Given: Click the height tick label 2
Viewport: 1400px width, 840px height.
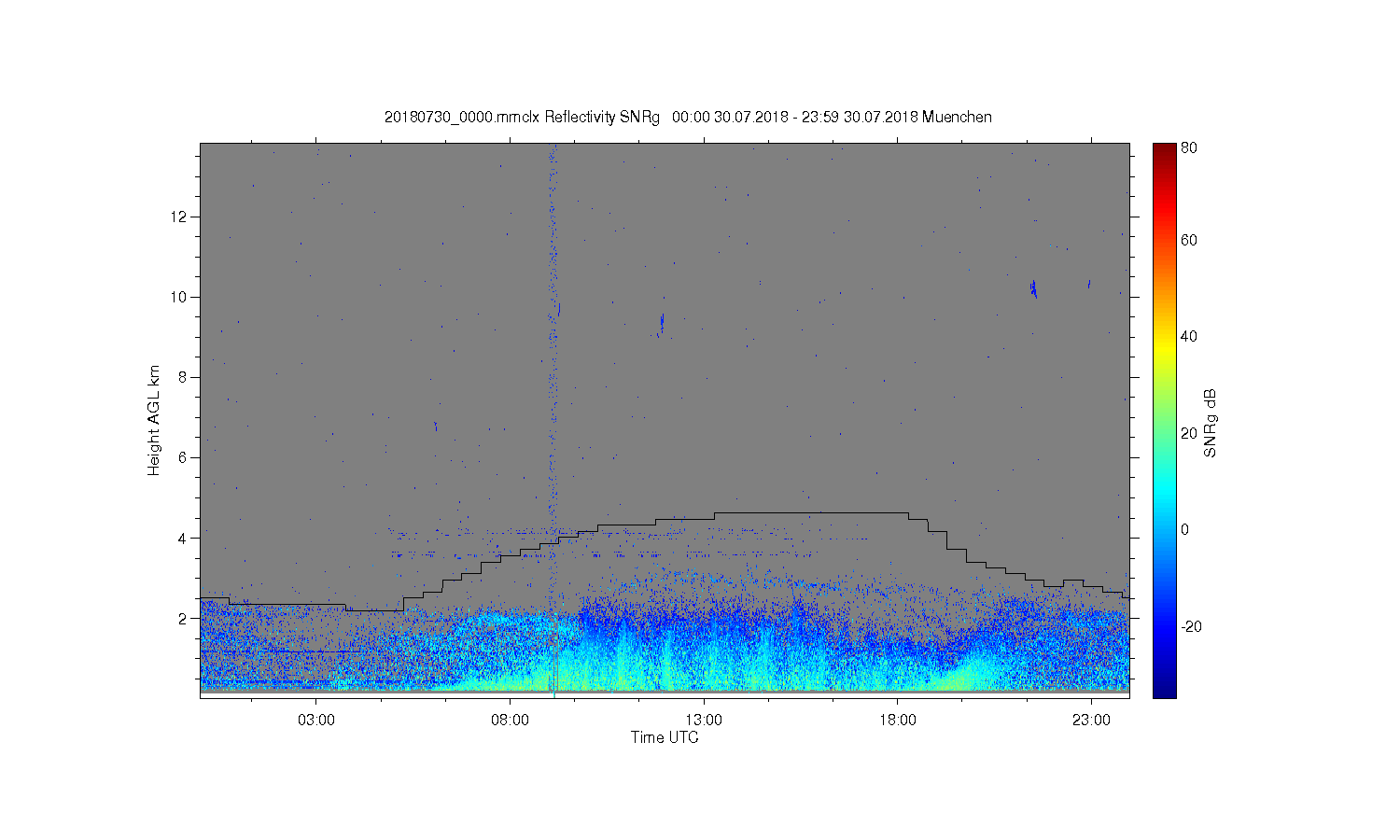Looking at the screenshot, I should tap(184, 618).
